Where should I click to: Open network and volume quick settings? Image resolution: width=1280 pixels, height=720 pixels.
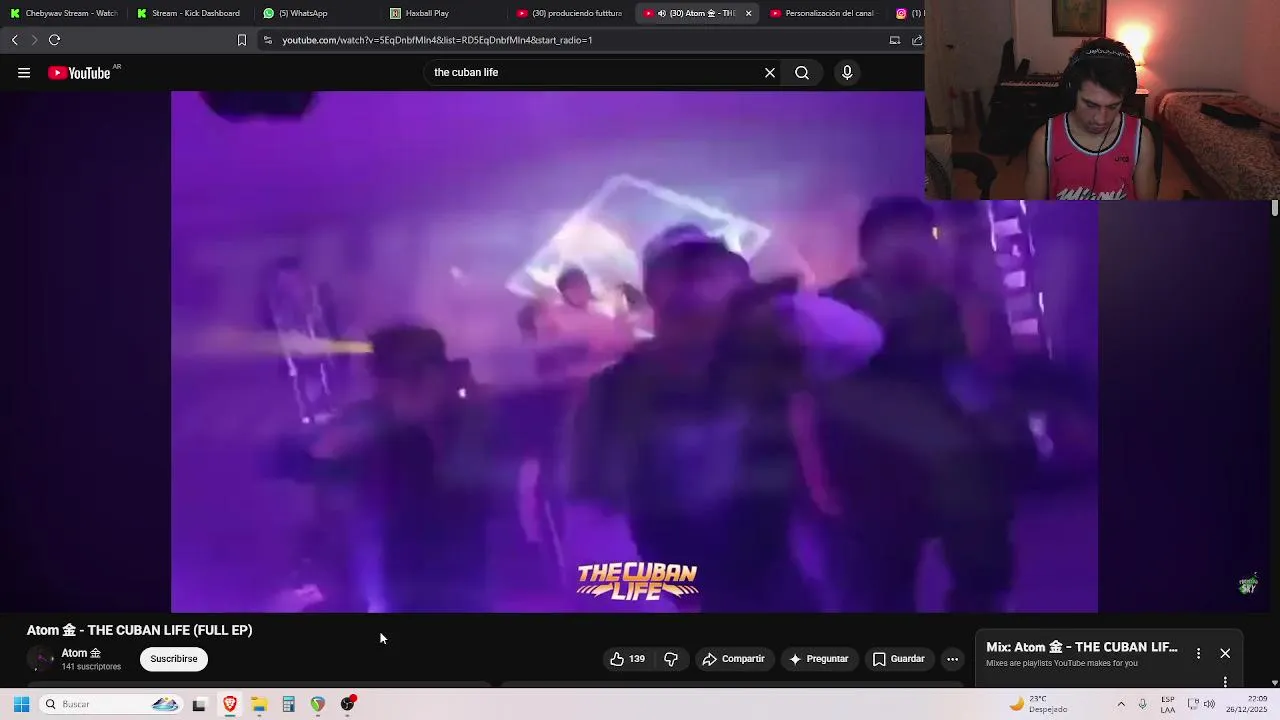[1201, 704]
